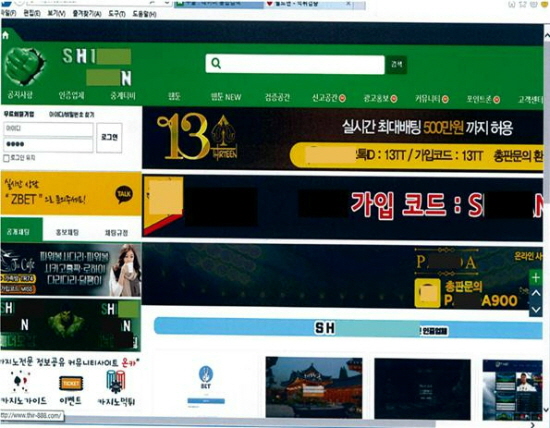Close the active browser tab
The height and width of the screenshot is (428, 550).
348,3
